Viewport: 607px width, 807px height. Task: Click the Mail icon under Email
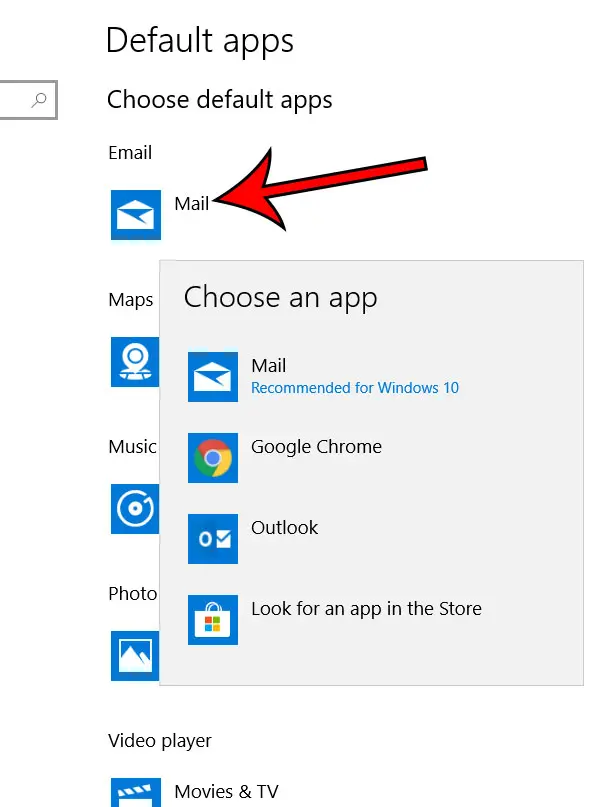click(x=136, y=215)
